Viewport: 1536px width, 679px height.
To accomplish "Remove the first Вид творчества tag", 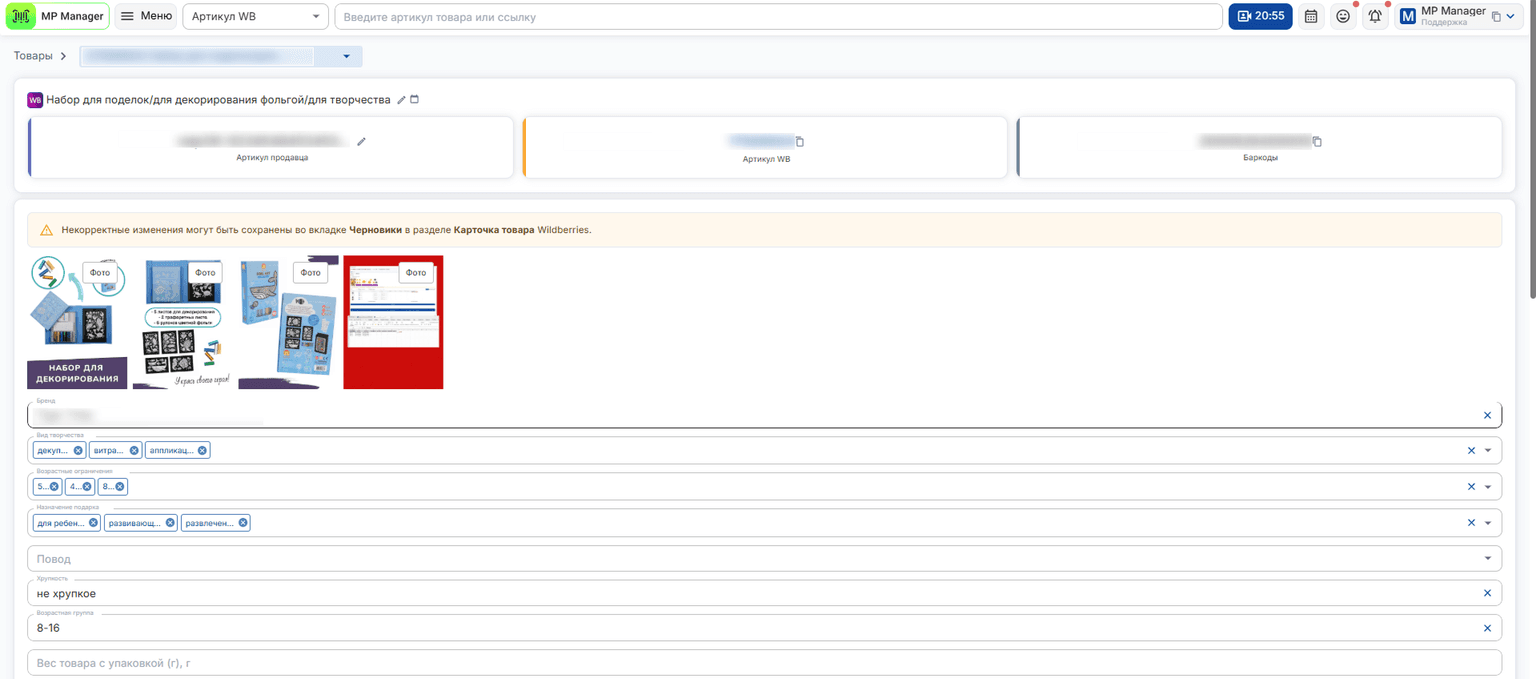I will point(78,451).
